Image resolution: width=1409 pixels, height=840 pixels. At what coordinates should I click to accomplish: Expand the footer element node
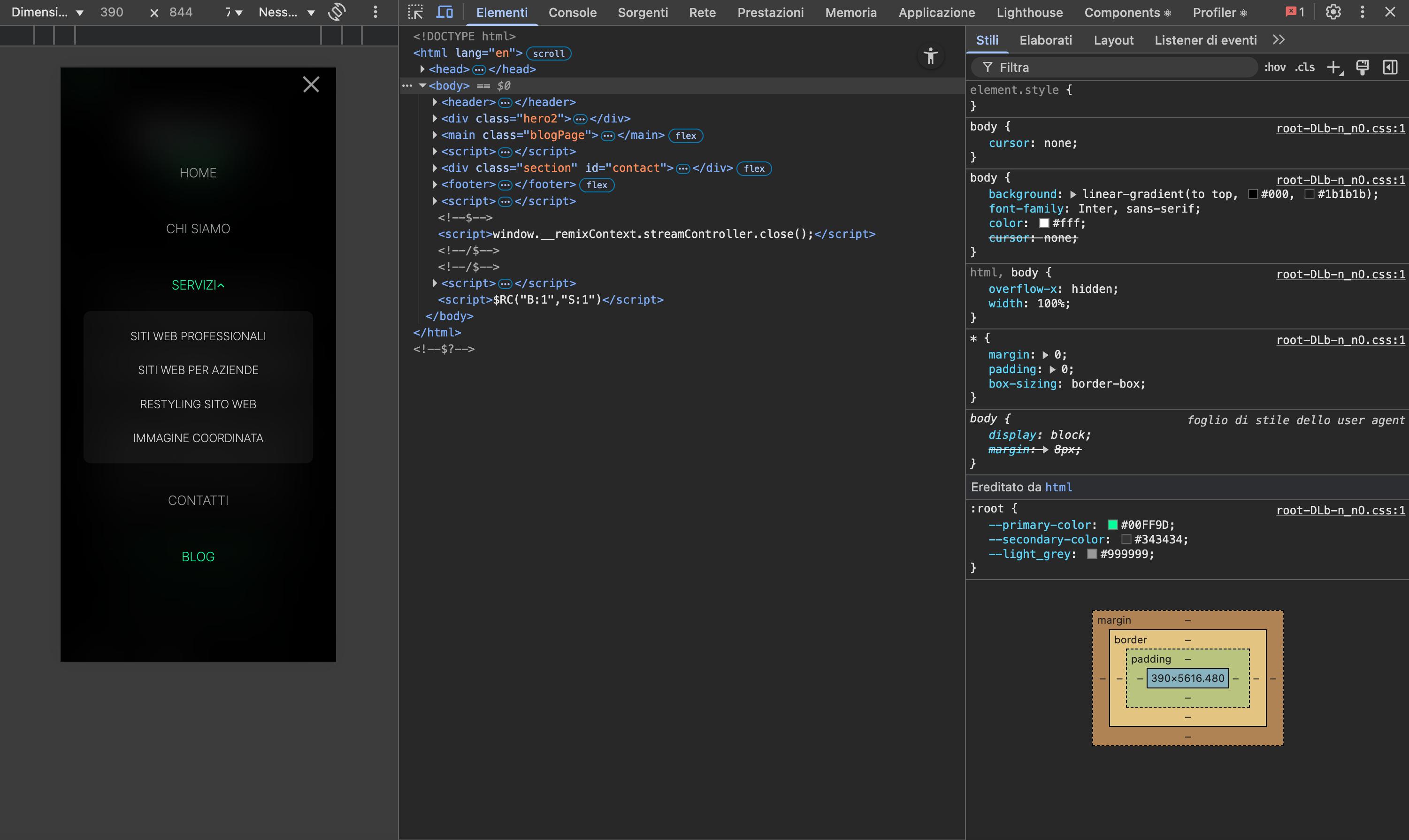tap(435, 184)
